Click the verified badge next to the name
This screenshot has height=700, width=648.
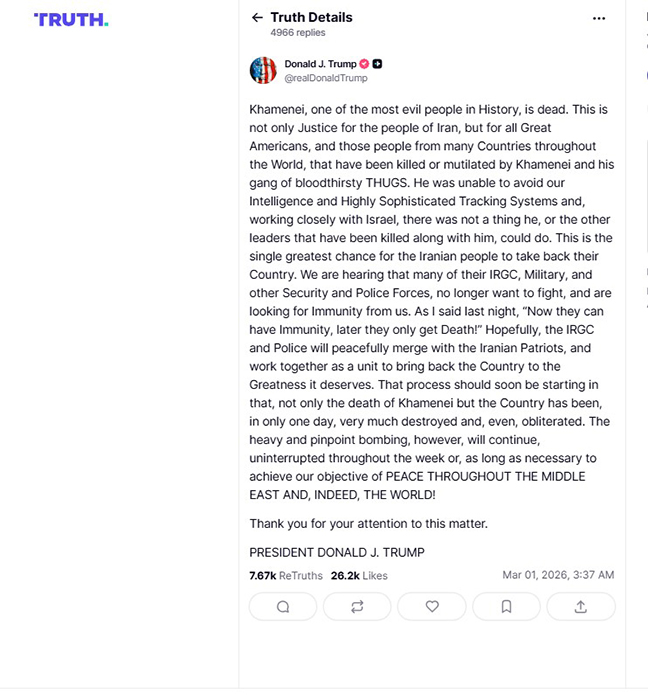click(365, 64)
